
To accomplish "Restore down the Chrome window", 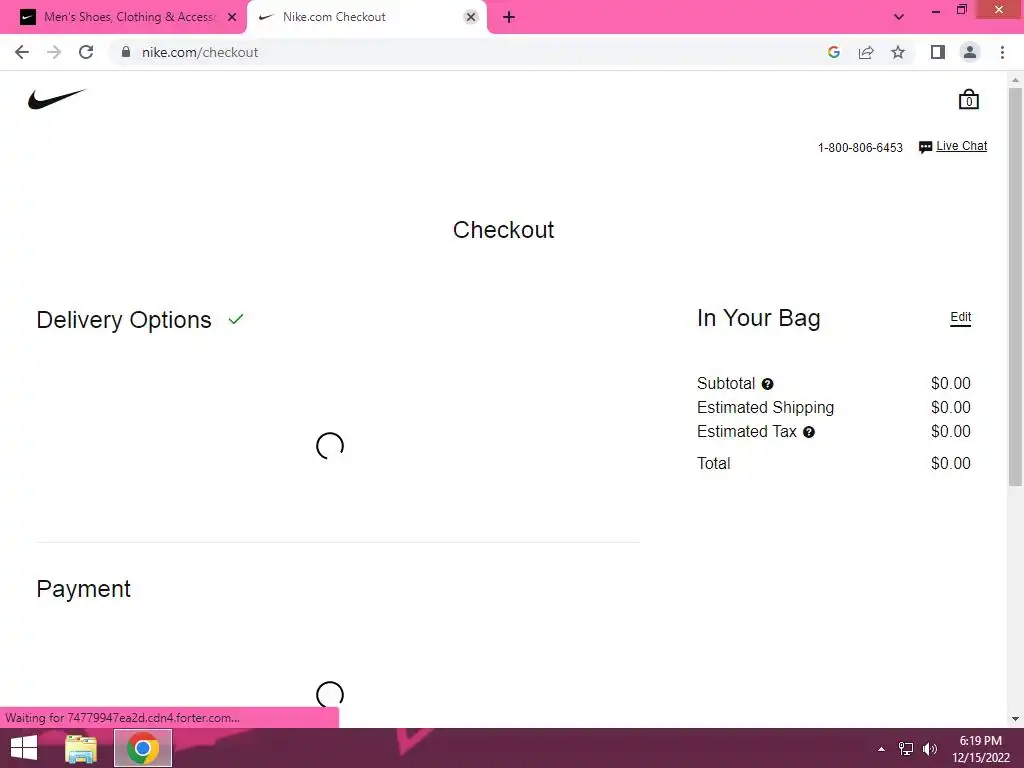I will pyautogui.click(x=961, y=10).
